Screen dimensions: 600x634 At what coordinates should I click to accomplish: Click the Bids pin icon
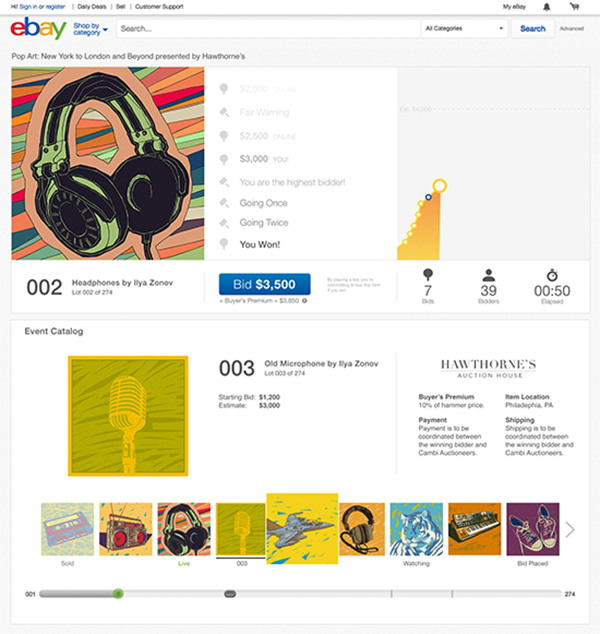428,275
